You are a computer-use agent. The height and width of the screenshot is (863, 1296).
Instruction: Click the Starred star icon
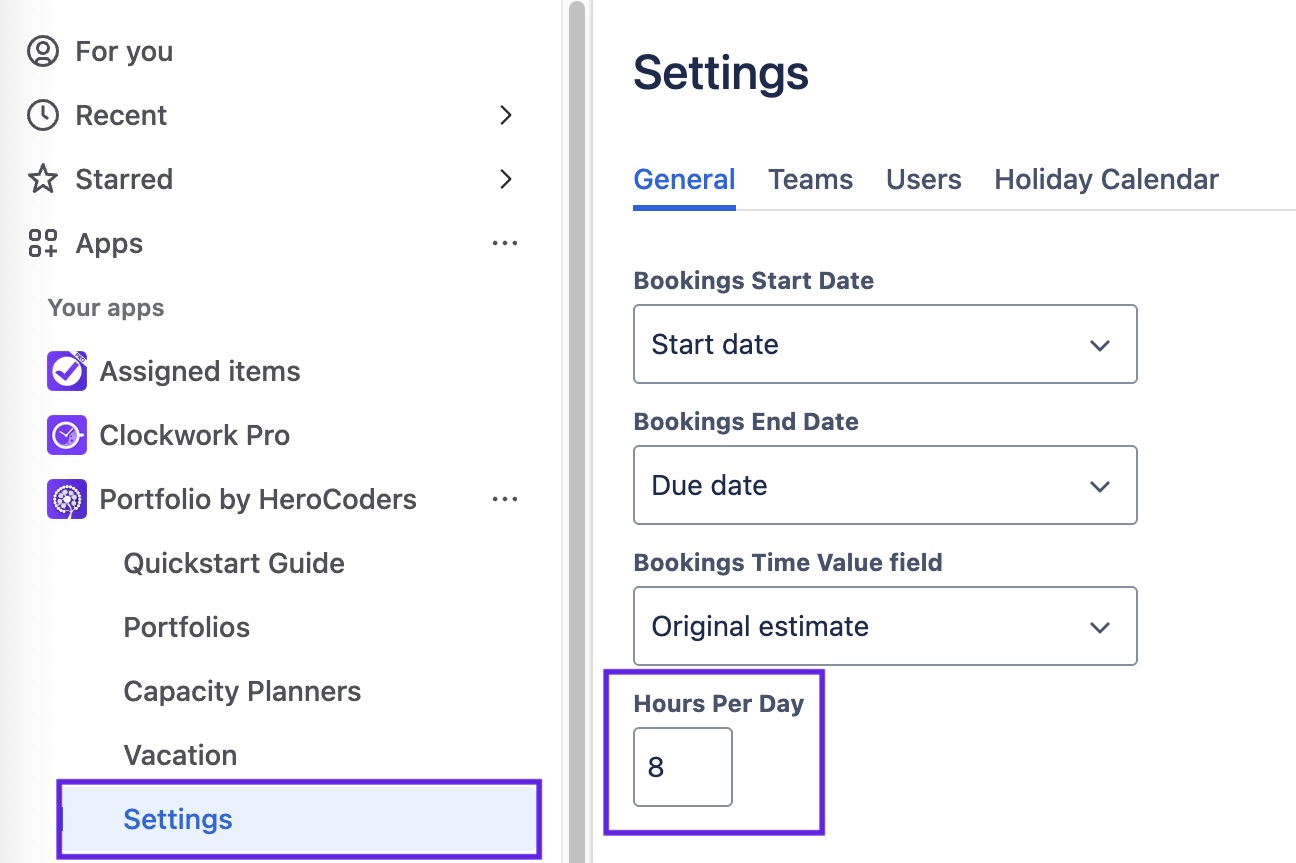[x=43, y=180]
